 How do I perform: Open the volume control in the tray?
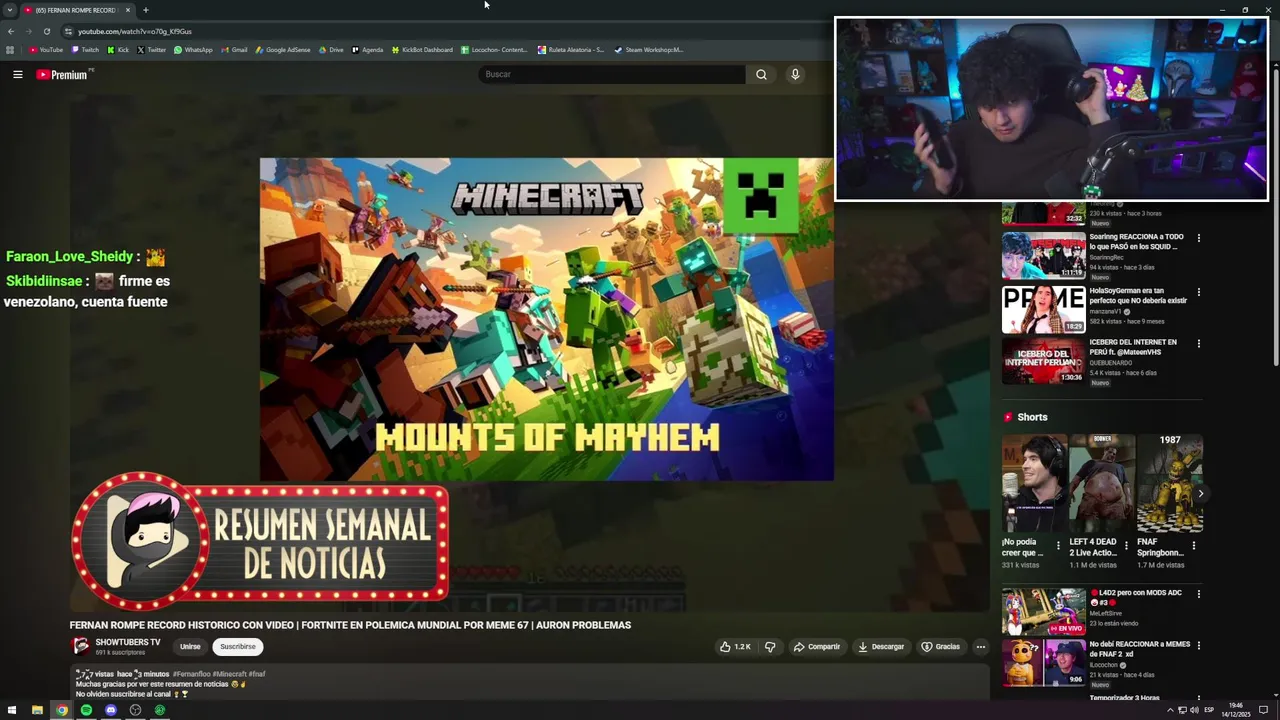1194,710
